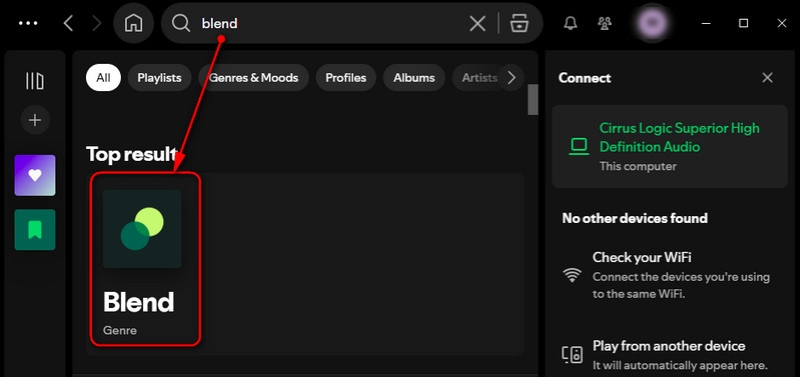
Task: Filter results by Profiles
Action: tap(346, 78)
